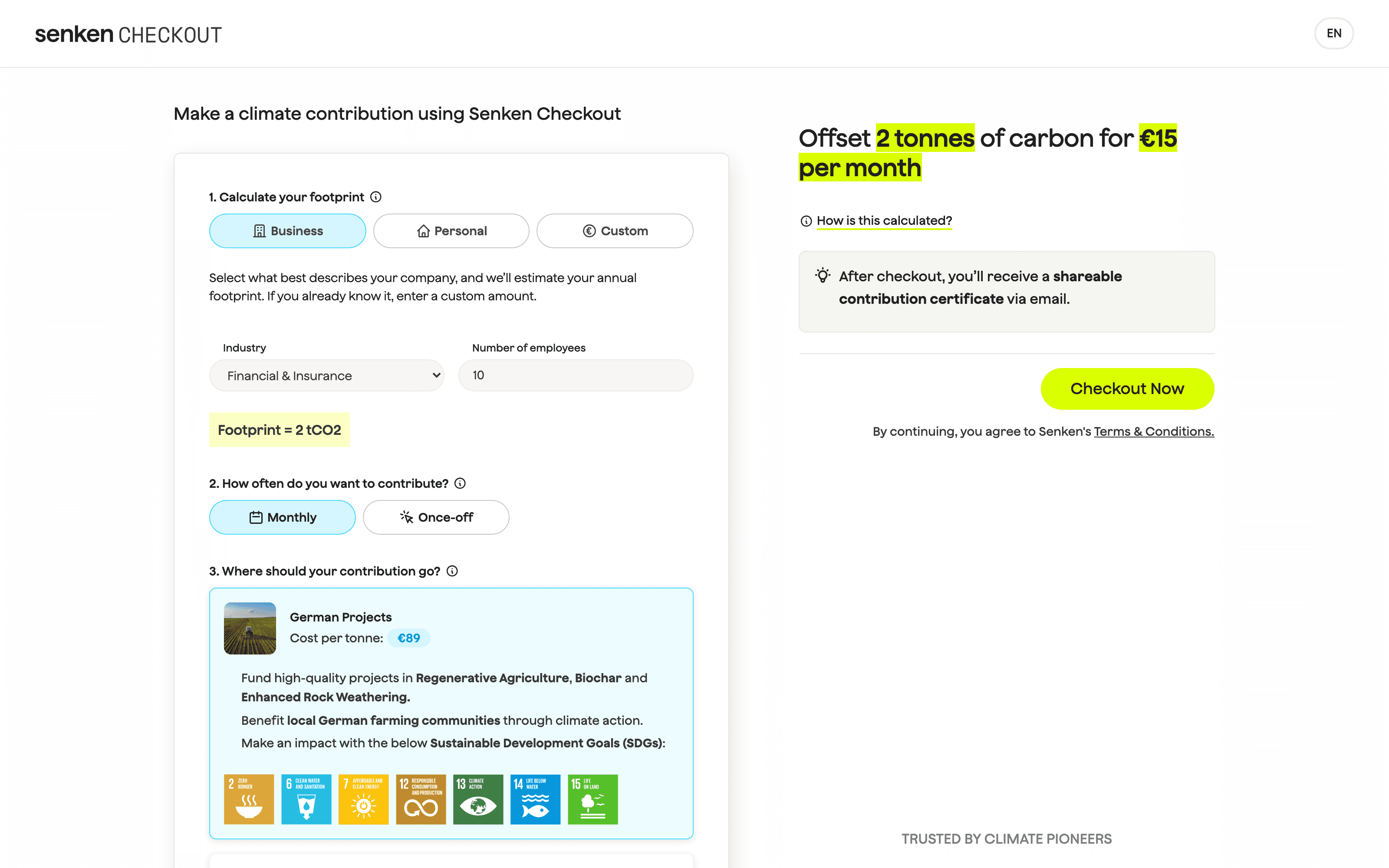Open the EN language selector
Screen dimensions: 1389x868
(x=1334, y=33)
